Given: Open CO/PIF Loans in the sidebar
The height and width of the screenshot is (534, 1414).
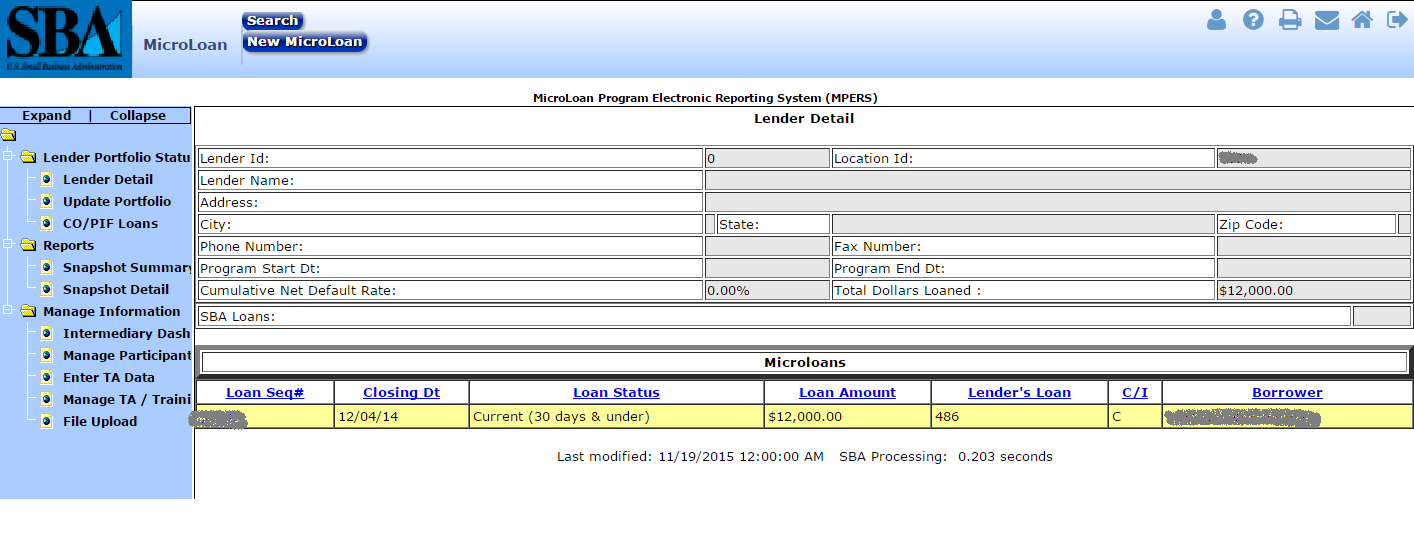Looking at the screenshot, I should [110, 223].
